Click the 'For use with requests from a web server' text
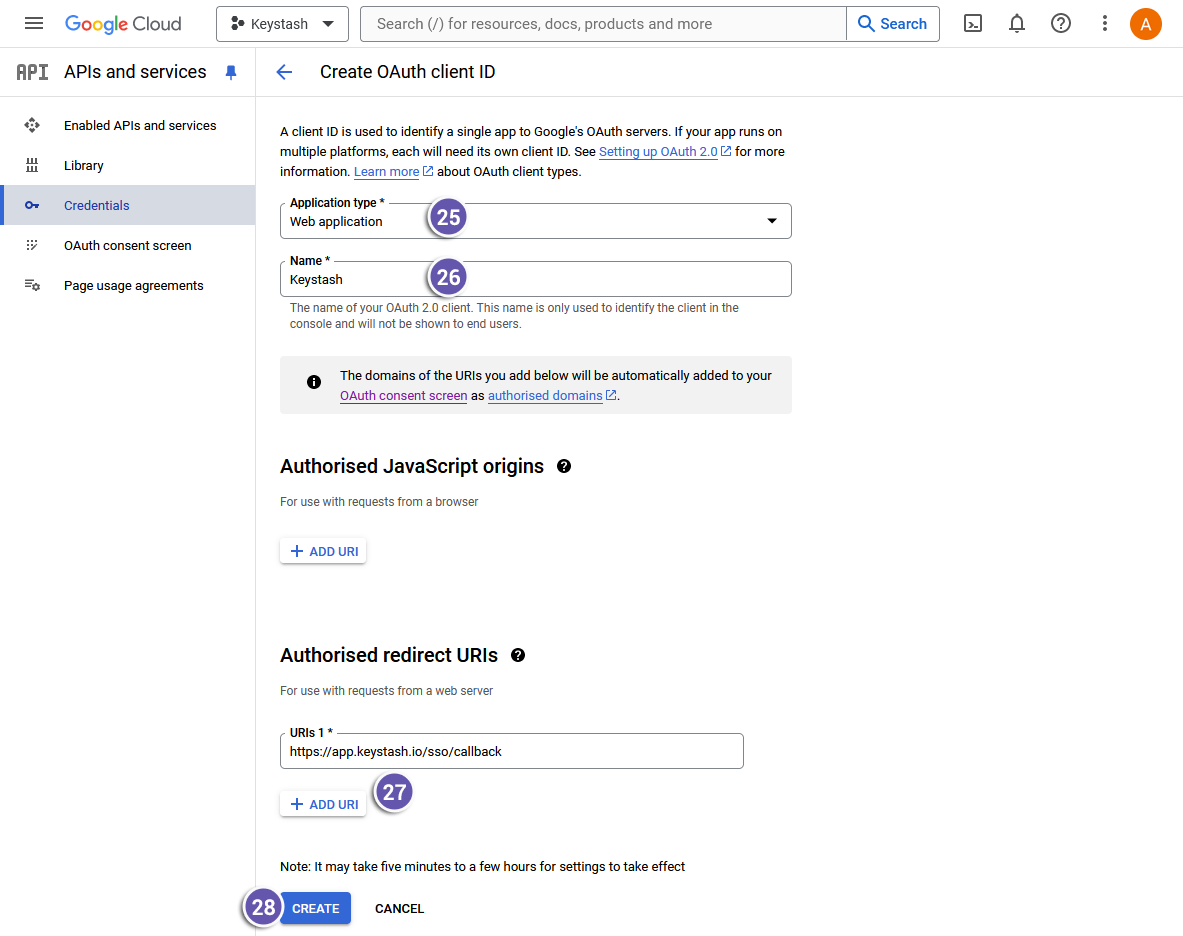 [x=386, y=691]
